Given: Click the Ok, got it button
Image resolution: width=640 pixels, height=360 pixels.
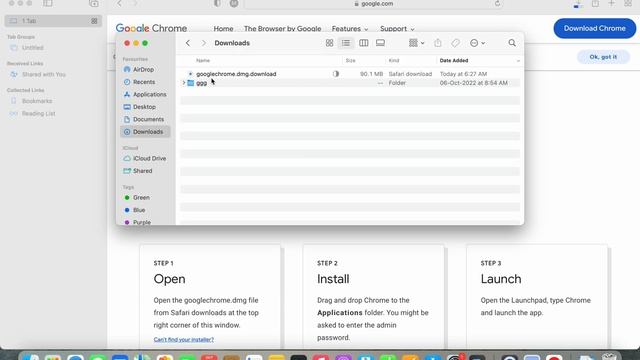Looking at the screenshot, I should coord(603,57).
